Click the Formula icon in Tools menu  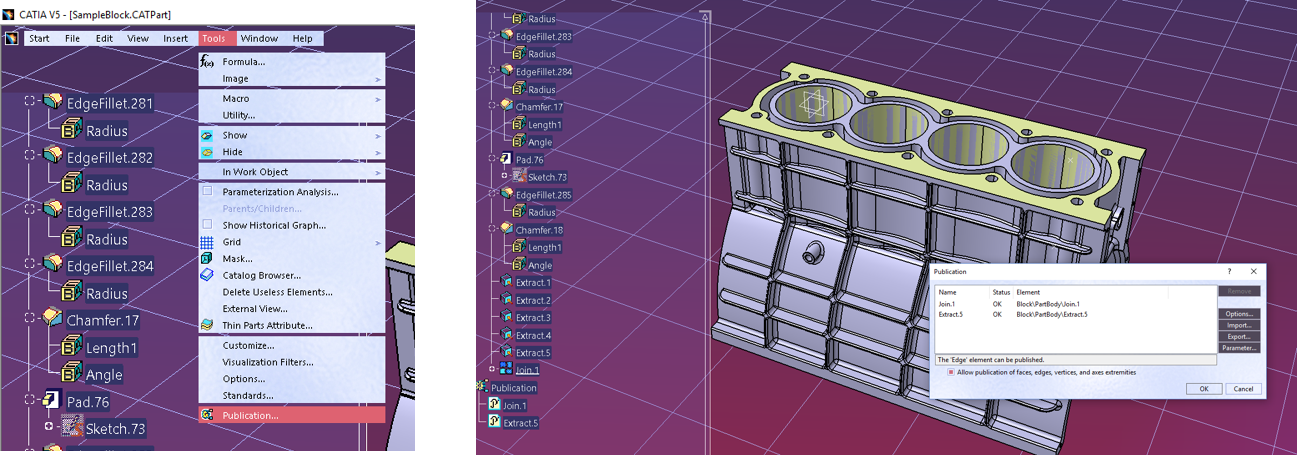point(207,62)
